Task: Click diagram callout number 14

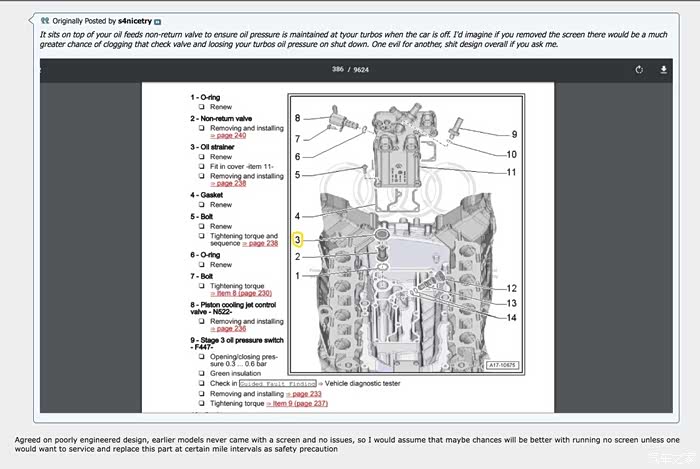Action: [x=512, y=318]
